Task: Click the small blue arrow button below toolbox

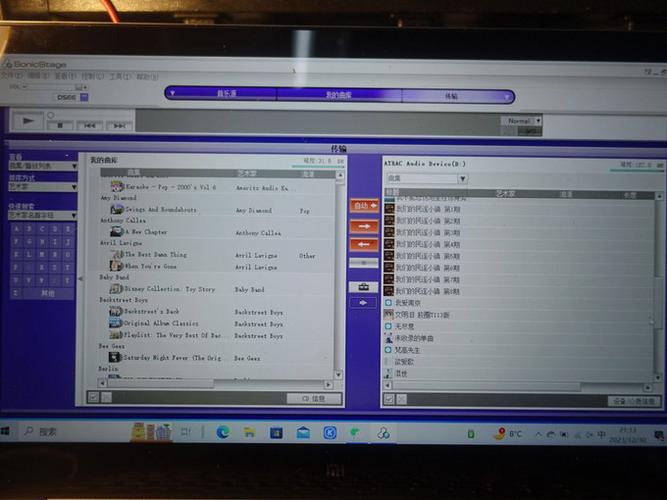Action: 363,303
